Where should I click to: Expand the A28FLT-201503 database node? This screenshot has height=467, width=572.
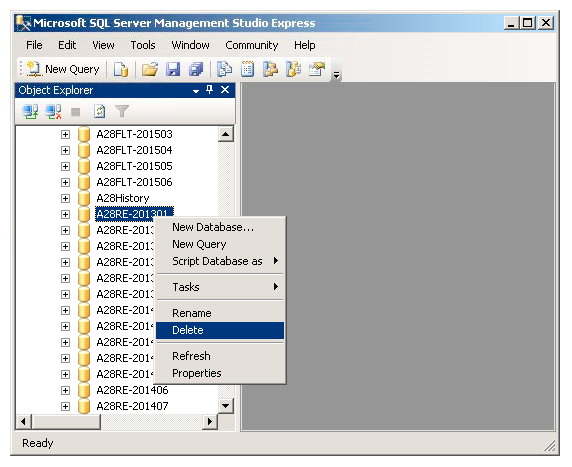click(65, 135)
